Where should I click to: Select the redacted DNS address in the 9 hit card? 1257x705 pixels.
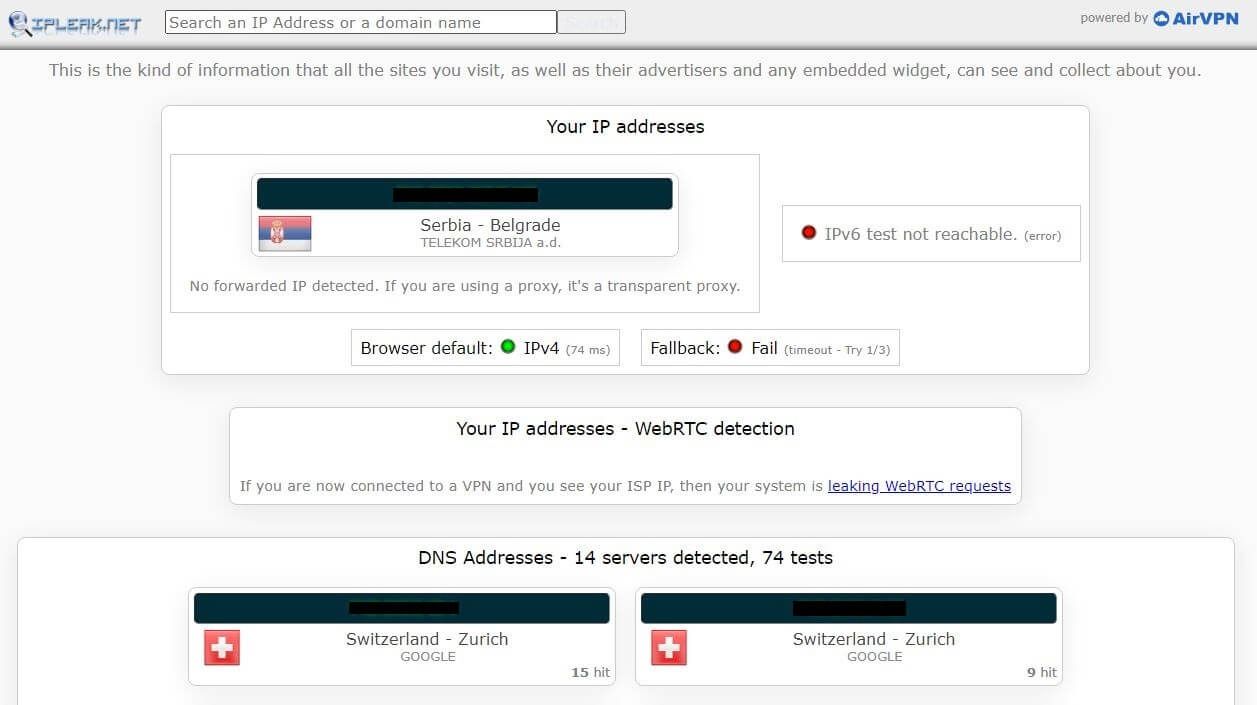tap(849, 607)
